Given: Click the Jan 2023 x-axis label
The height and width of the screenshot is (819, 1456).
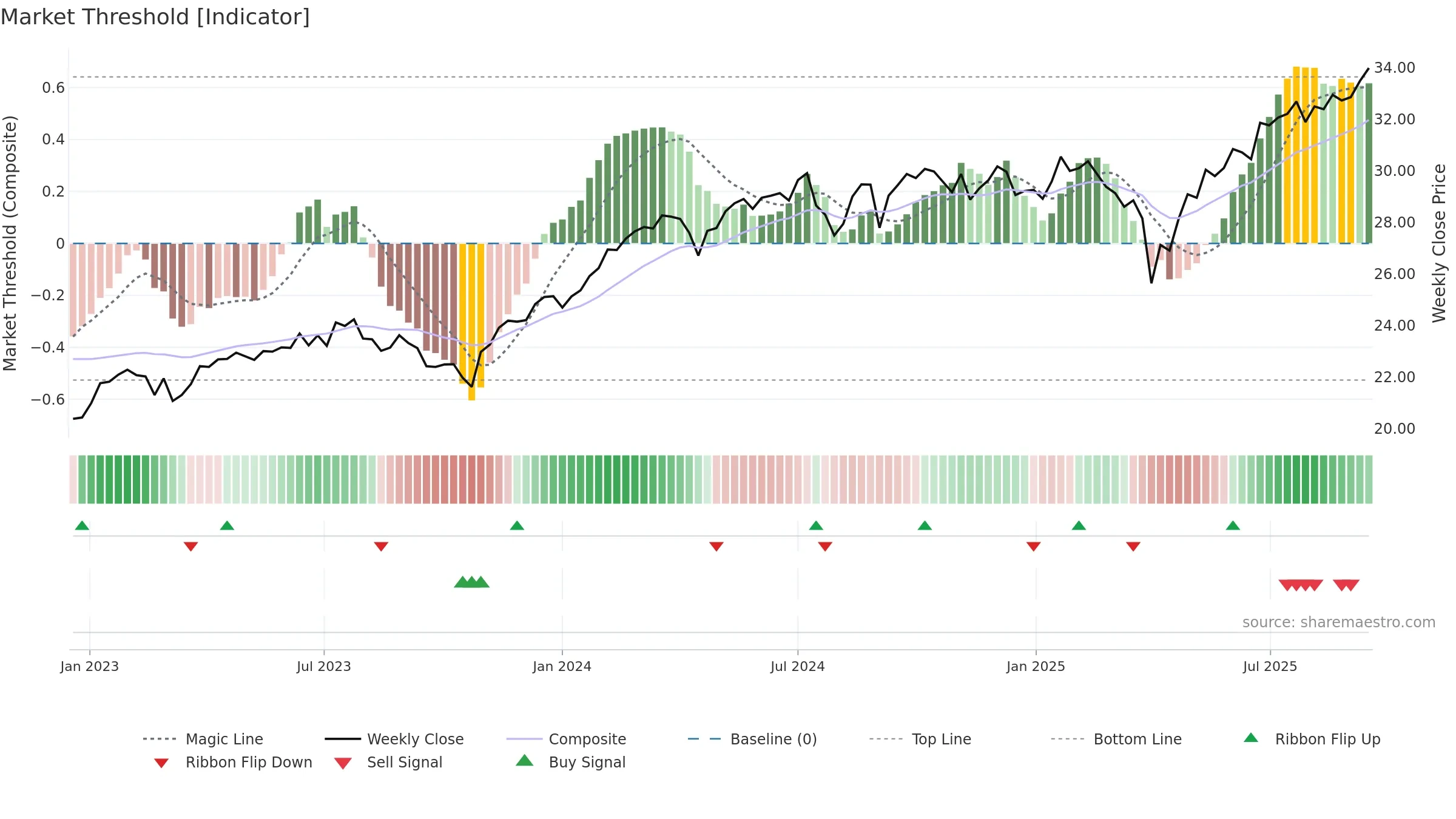Looking at the screenshot, I should [90, 666].
